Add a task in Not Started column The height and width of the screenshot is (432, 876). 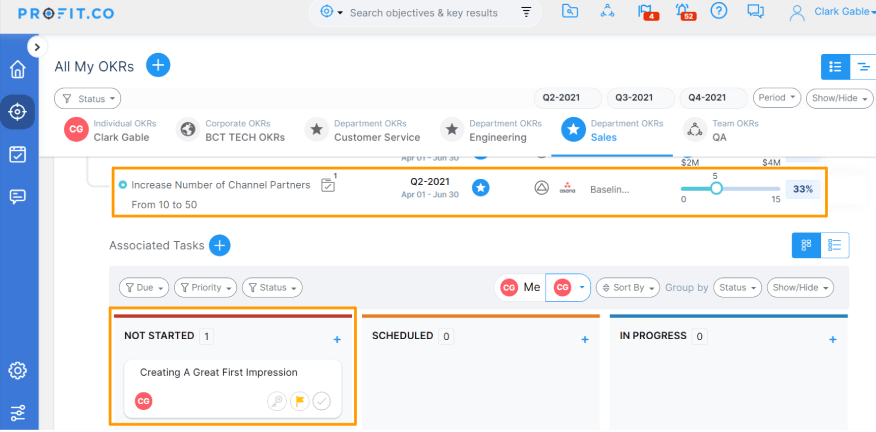click(337, 339)
